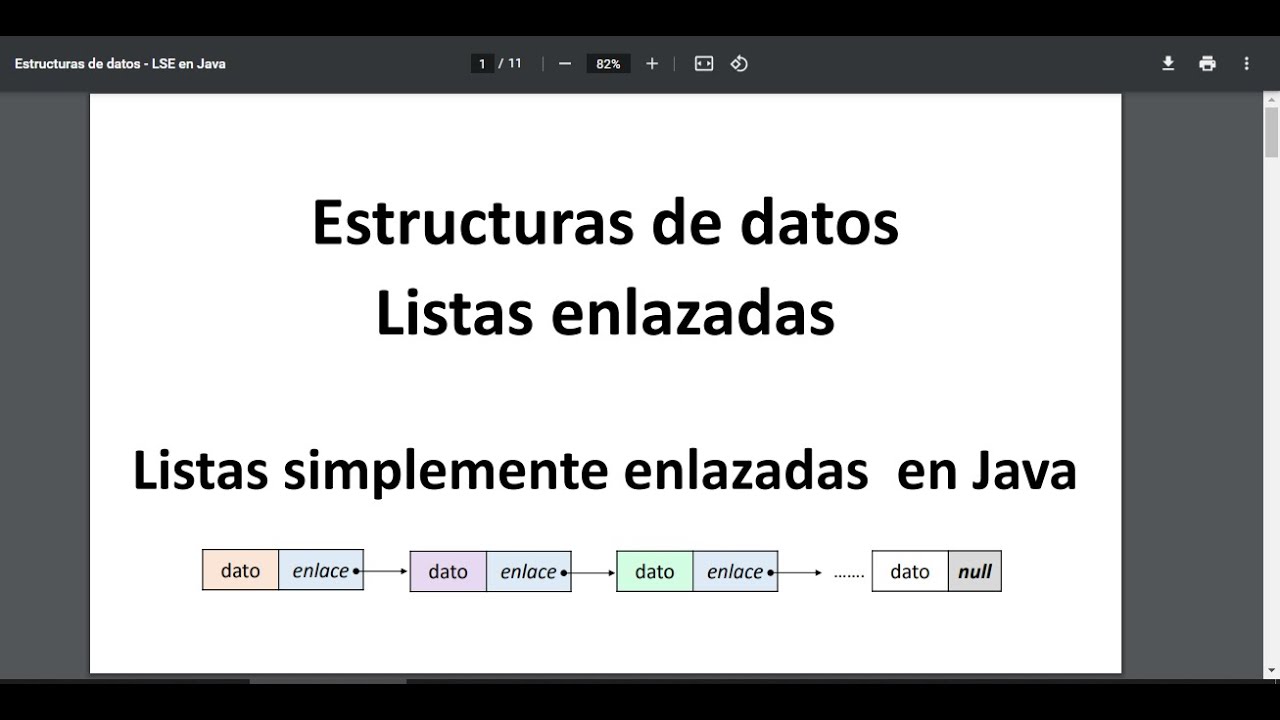Print the PDF document
This screenshot has width=1280, height=720.
(1207, 63)
